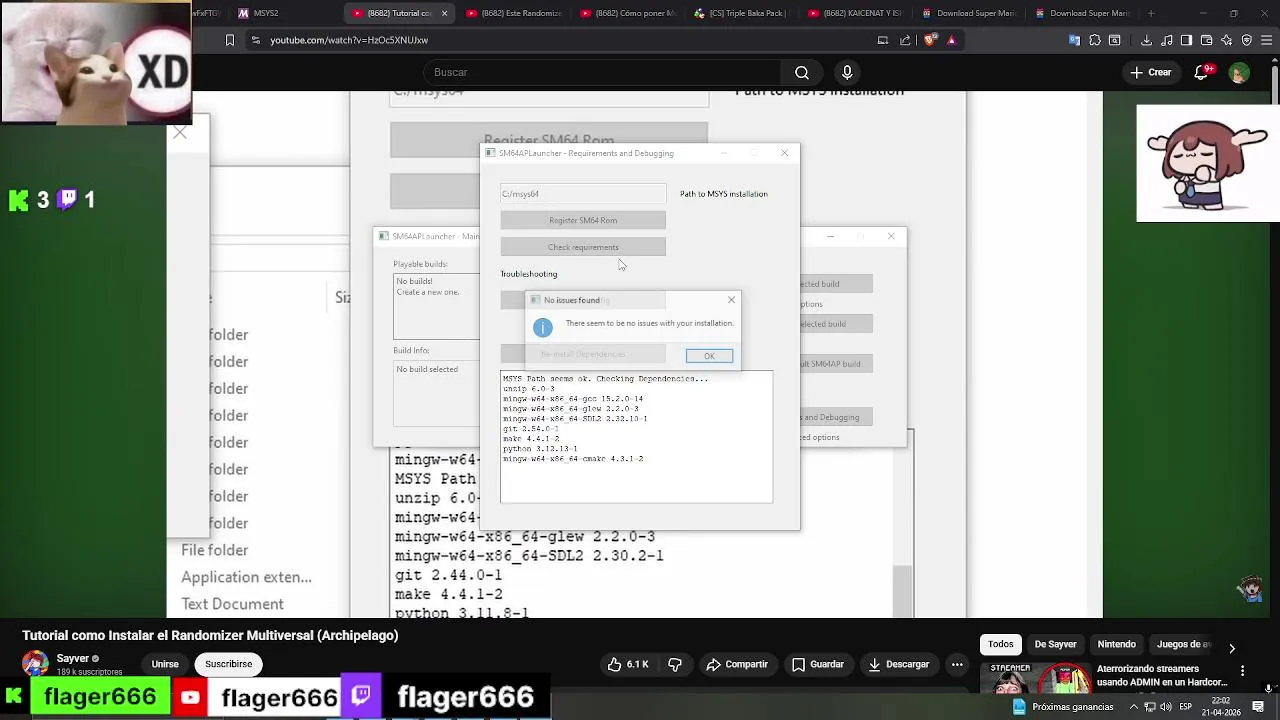Screen dimensions: 1280x720
Task: Click the youtube.com address bar URL
Action: 349,40
